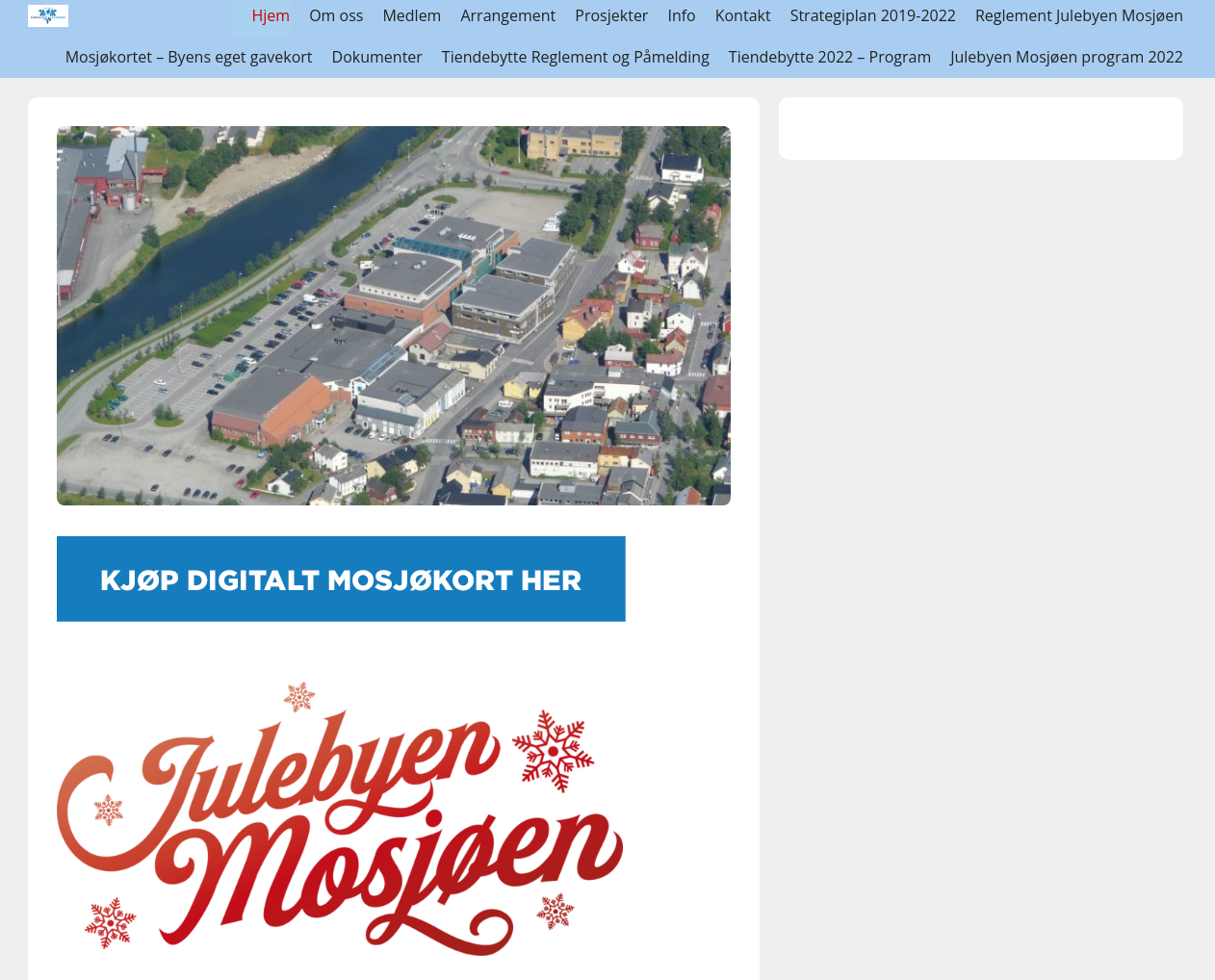The image size is (1215, 980).
Task: Open Mosjøkortet – Byens eget gavekort
Action: (x=189, y=57)
